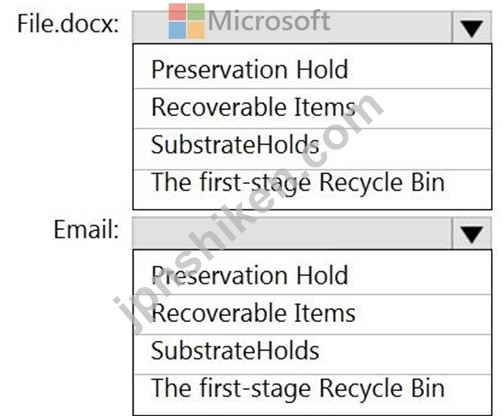The height and width of the screenshot is (416, 503).
Task: Pick first-stage Recycle Bin for Email
Action: coord(312,395)
